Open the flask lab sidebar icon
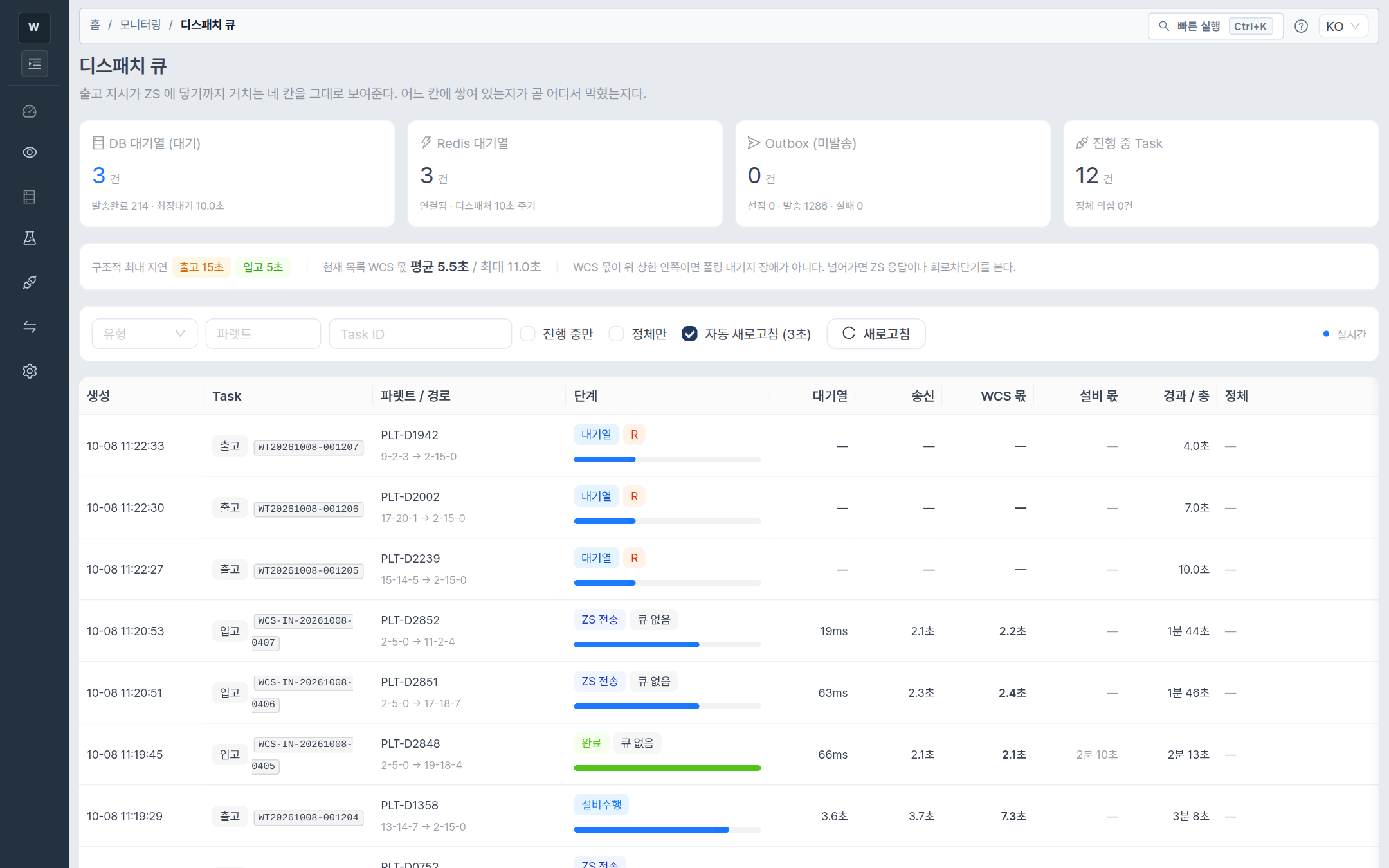1389x868 pixels. [30, 239]
